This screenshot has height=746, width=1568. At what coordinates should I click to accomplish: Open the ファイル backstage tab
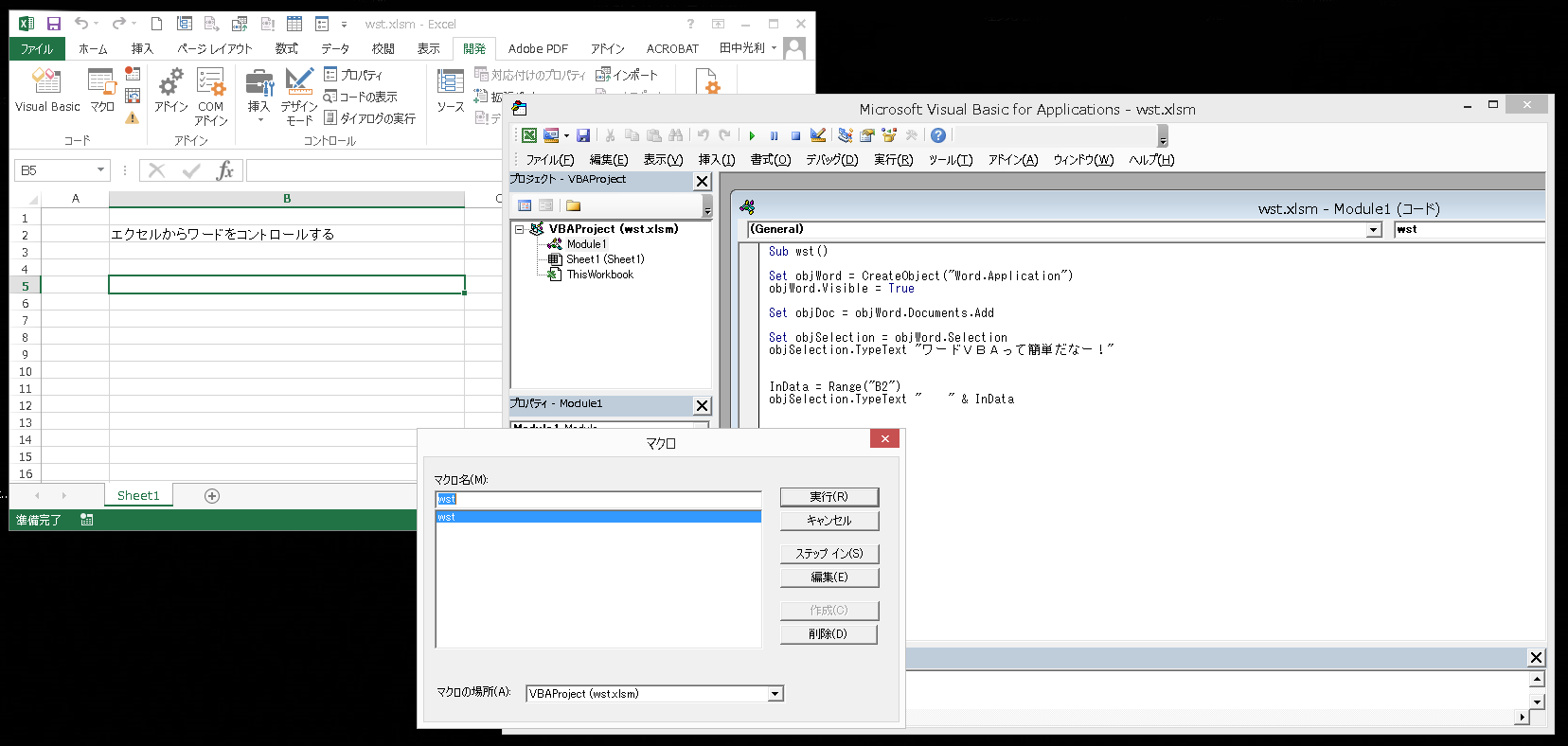(x=37, y=48)
